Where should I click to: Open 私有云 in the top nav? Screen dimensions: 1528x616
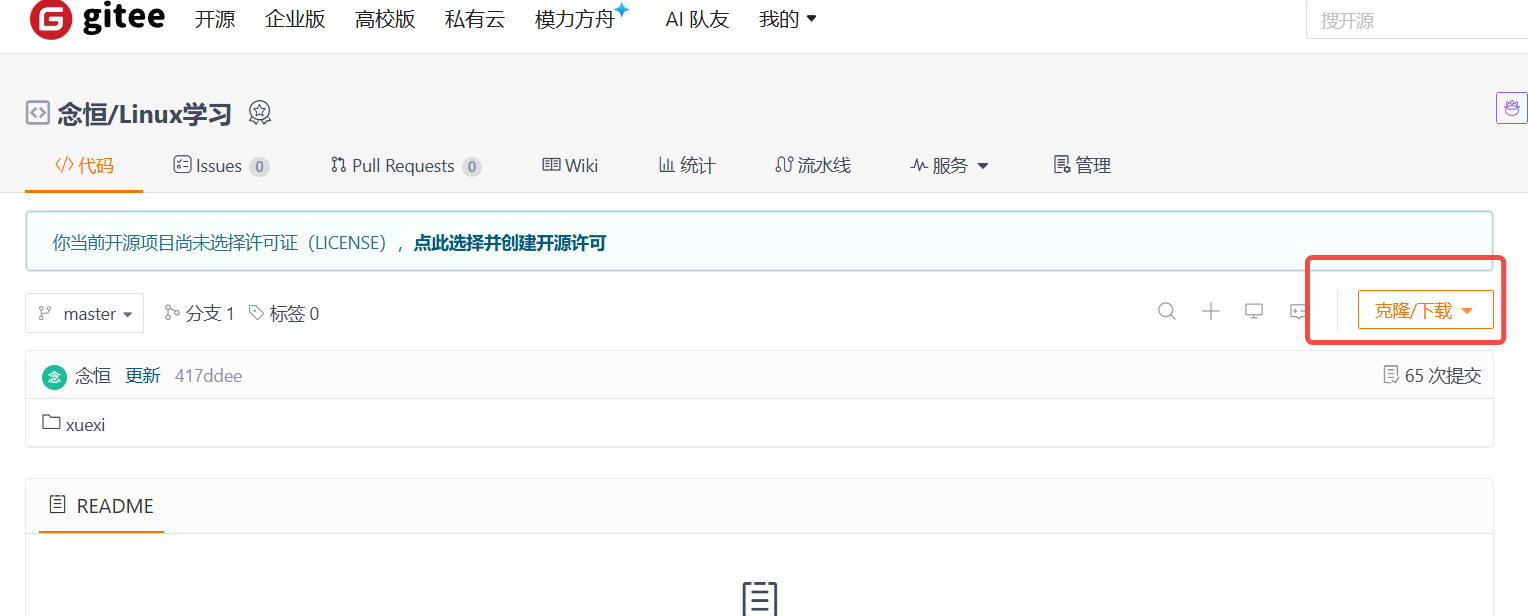tap(475, 19)
